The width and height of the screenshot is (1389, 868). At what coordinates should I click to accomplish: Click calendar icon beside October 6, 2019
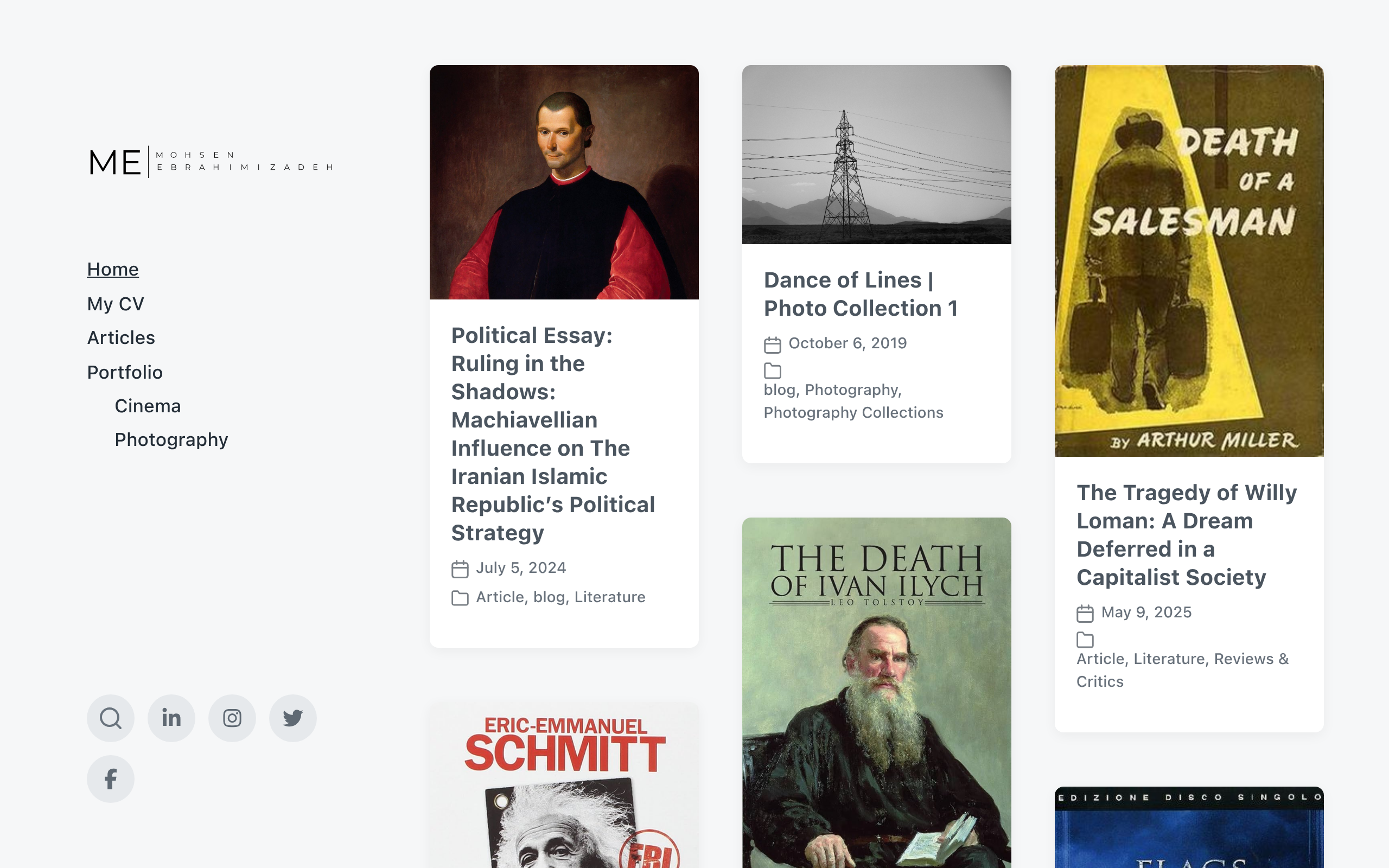click(x=772, y=344)
